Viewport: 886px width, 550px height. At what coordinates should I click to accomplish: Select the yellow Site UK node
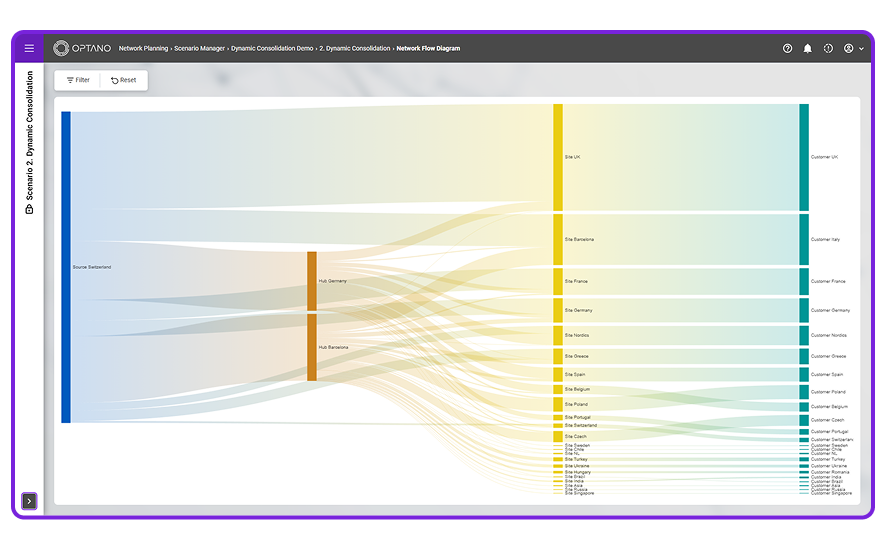click(558, 157)
